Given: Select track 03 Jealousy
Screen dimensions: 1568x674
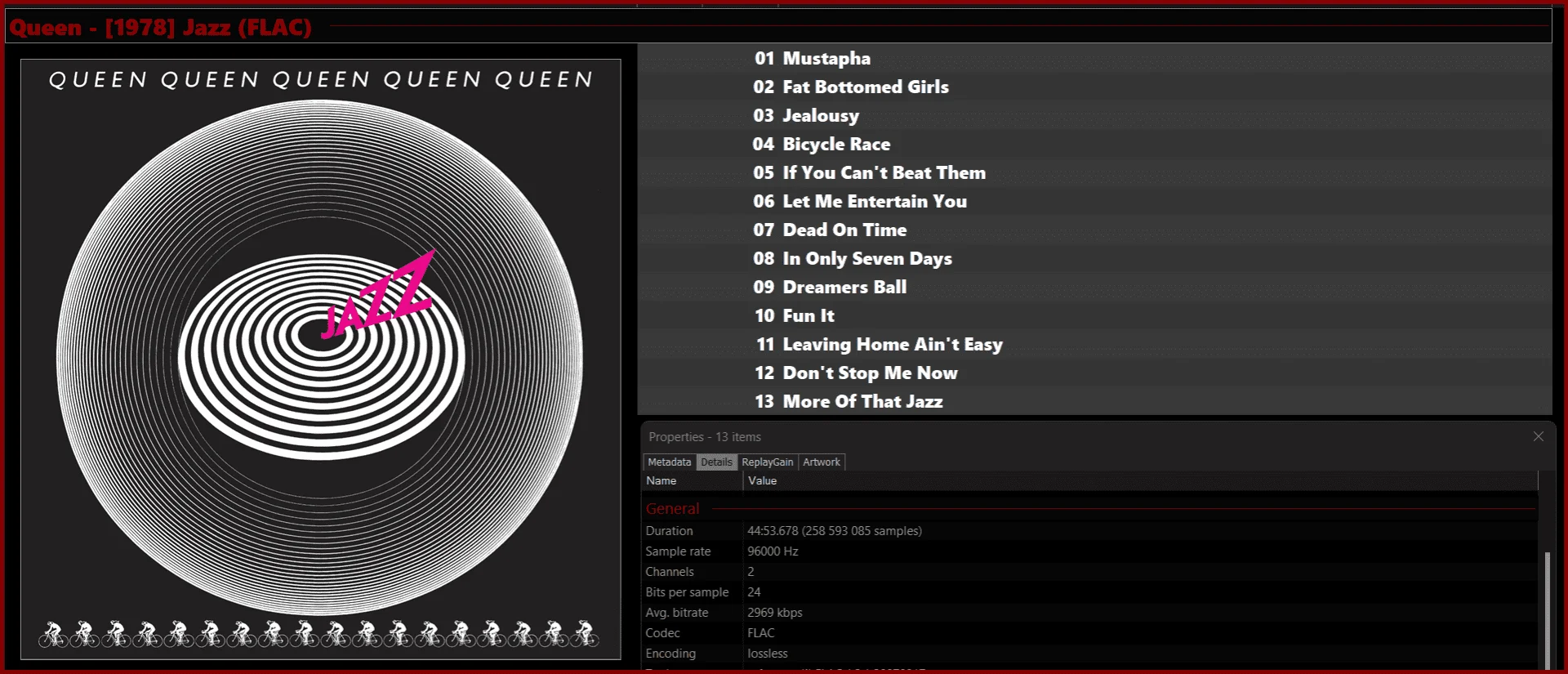Looking at the screenshot, I should (1094, 115).
